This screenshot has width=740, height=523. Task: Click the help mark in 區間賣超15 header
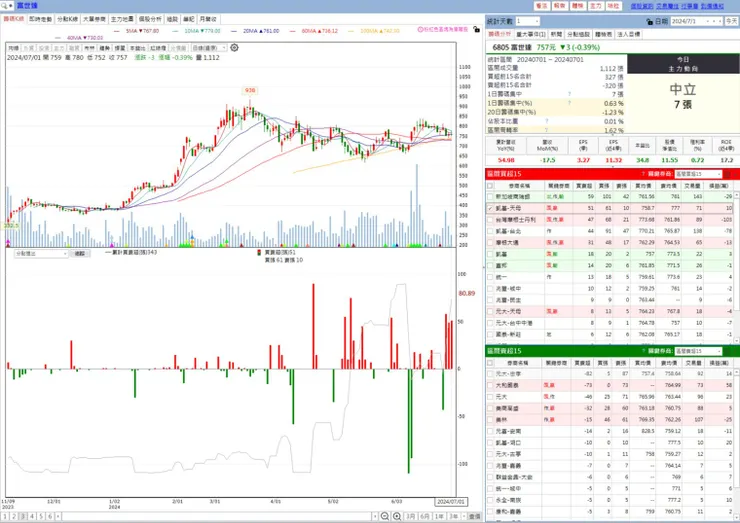tap(643, 351)
